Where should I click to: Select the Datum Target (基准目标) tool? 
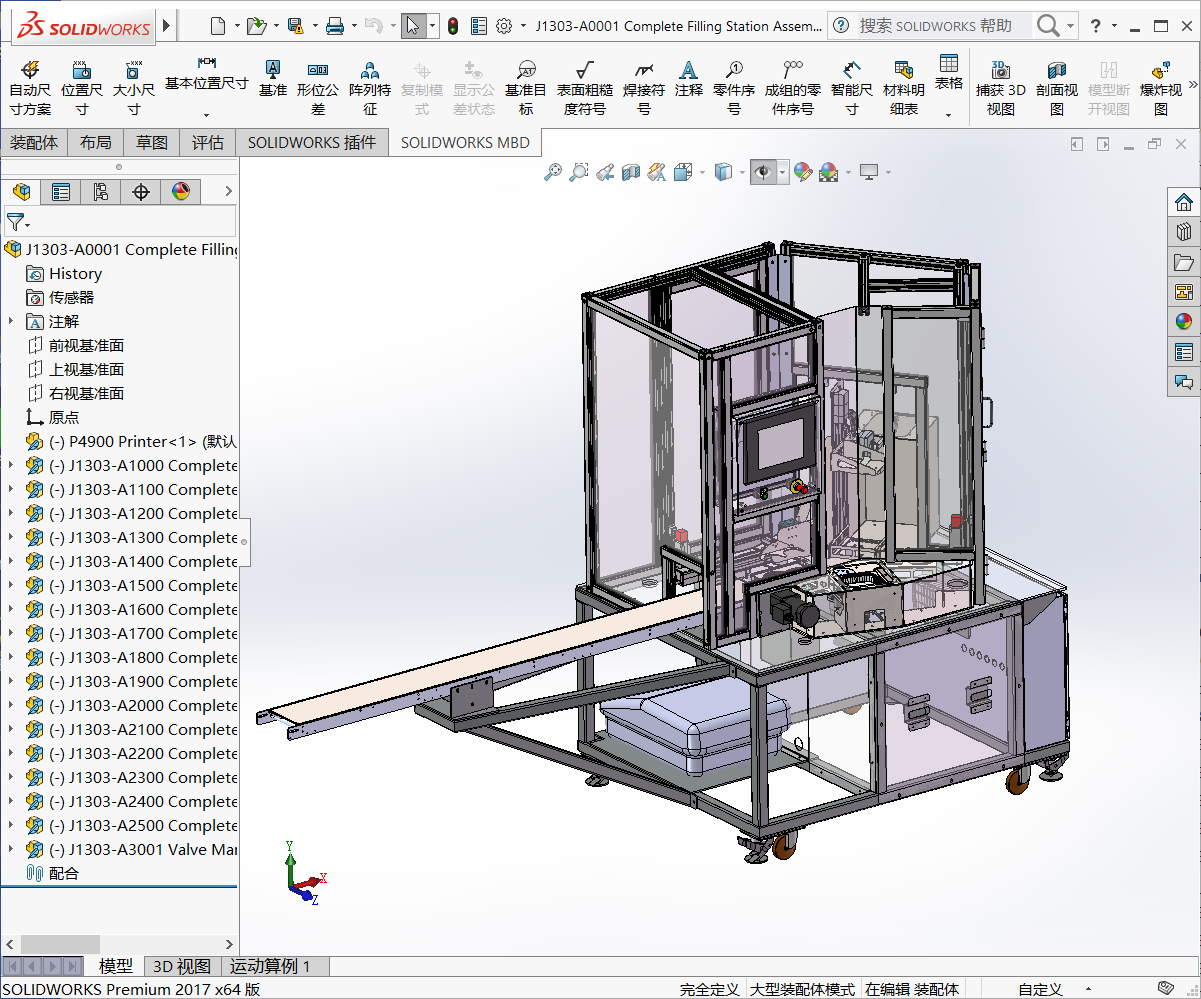click(x=526, y=87)
